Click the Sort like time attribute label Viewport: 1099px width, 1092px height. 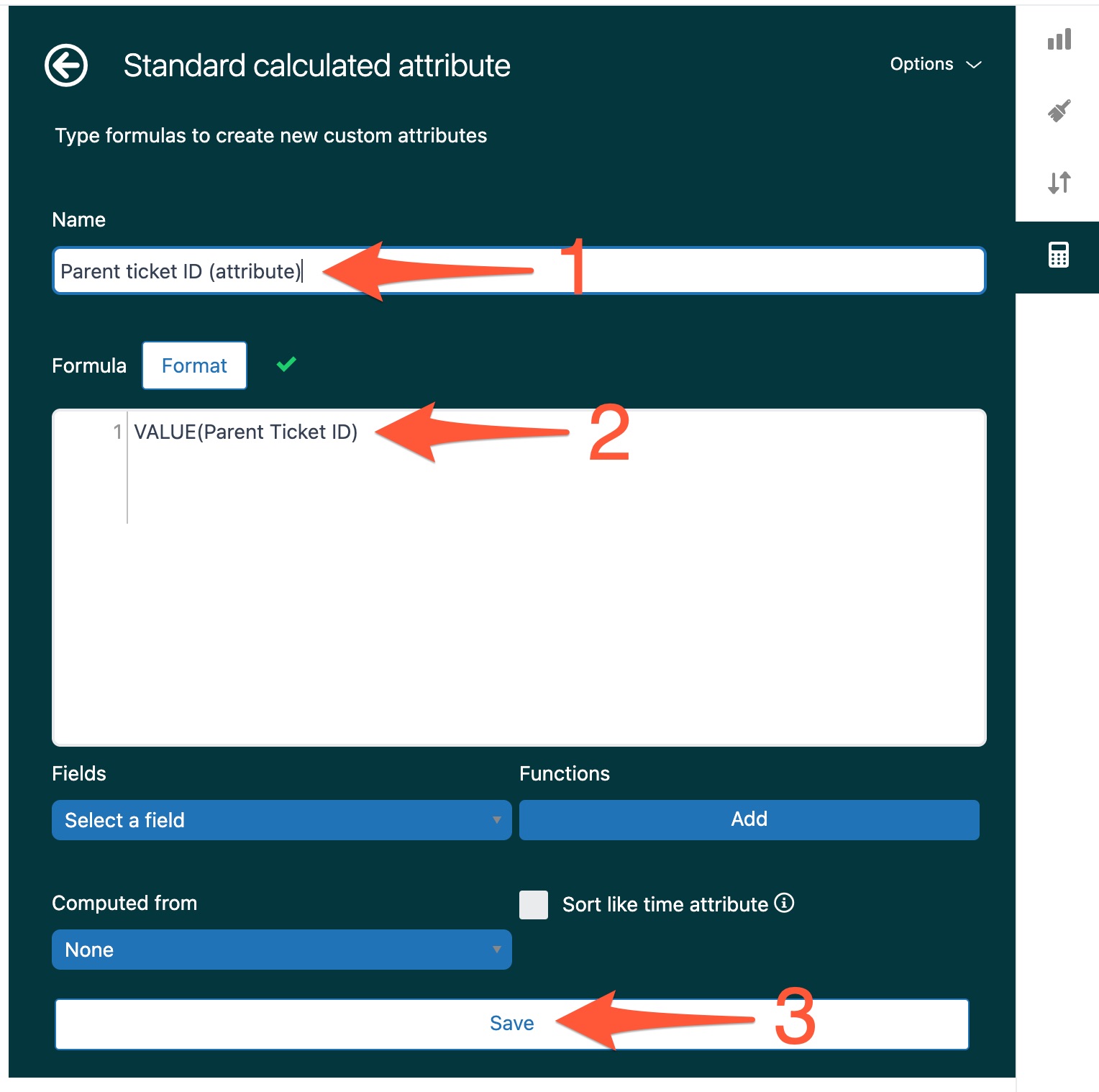[665, 904]
